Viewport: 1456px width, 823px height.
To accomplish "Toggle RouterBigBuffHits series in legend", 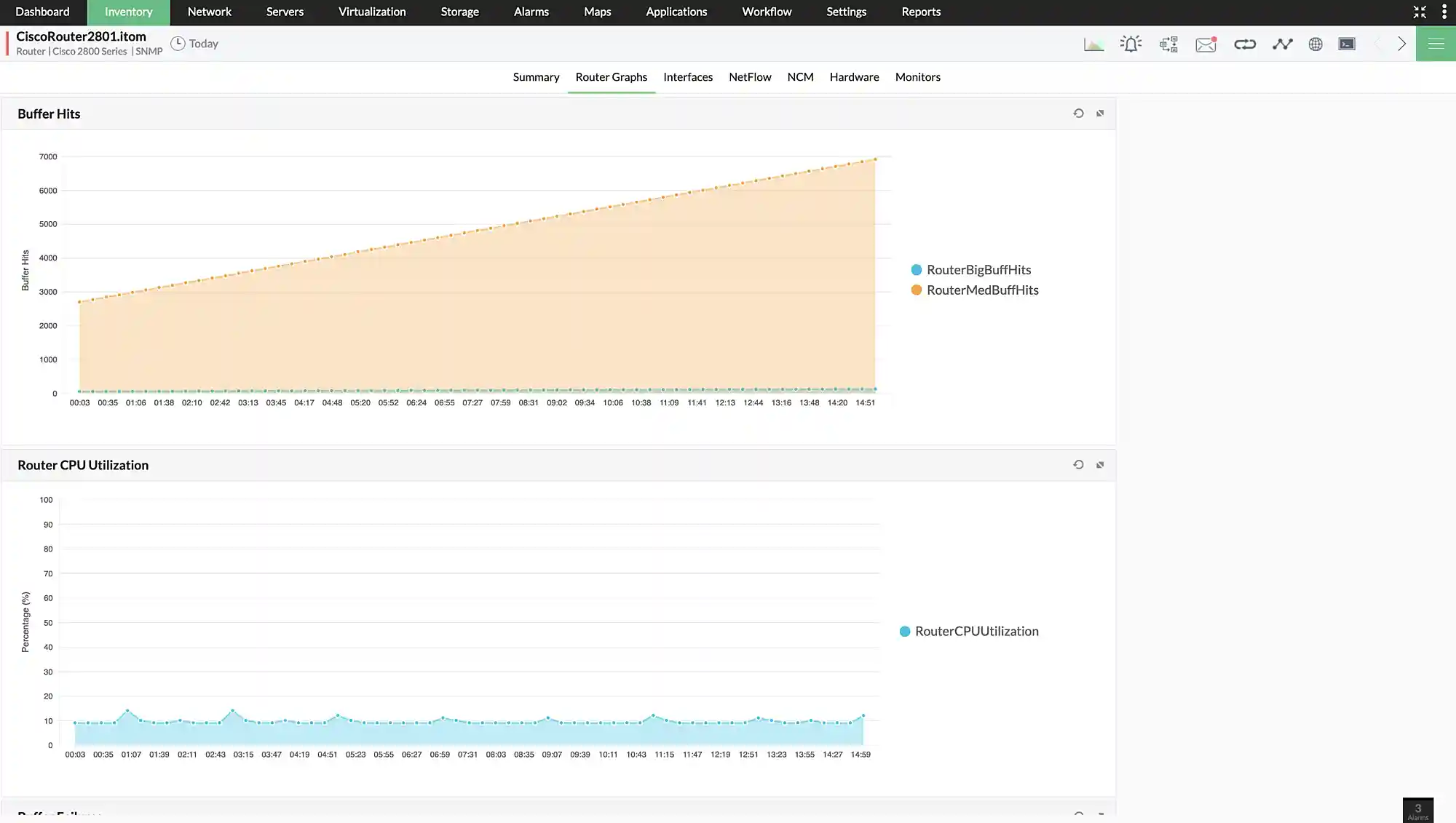I will pyautogui.click(x=978, y=270).
